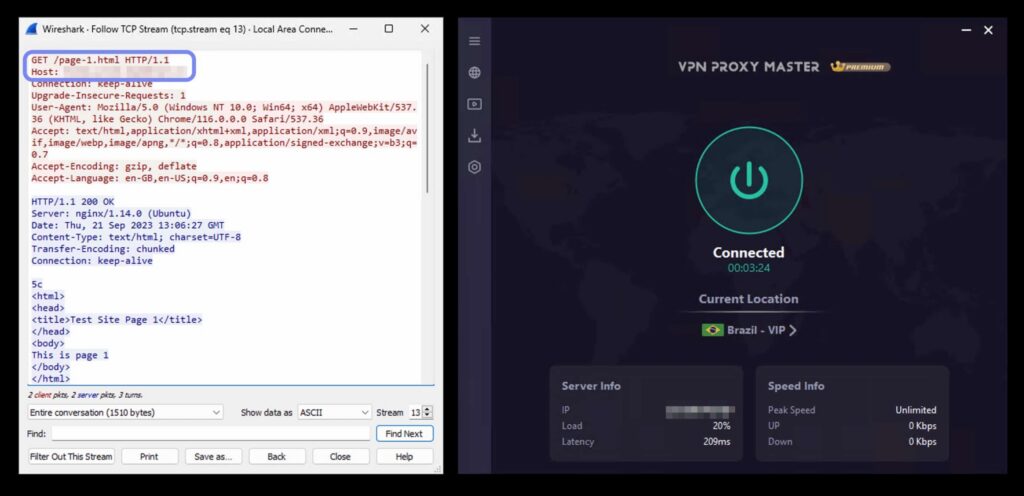Open the Entire conversation dropdown

tap(125, 412)
